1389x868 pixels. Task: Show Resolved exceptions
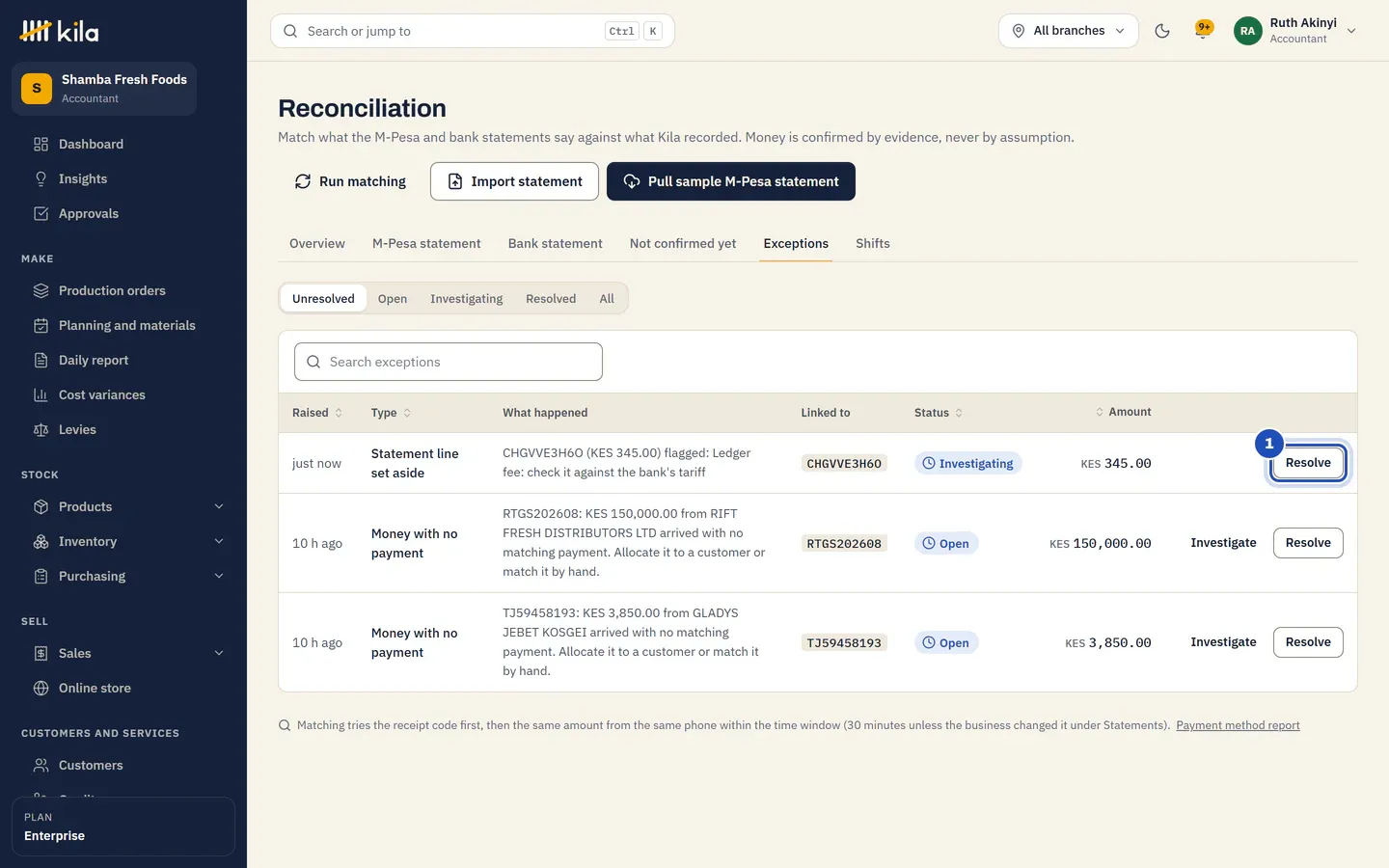pos(551,299)
